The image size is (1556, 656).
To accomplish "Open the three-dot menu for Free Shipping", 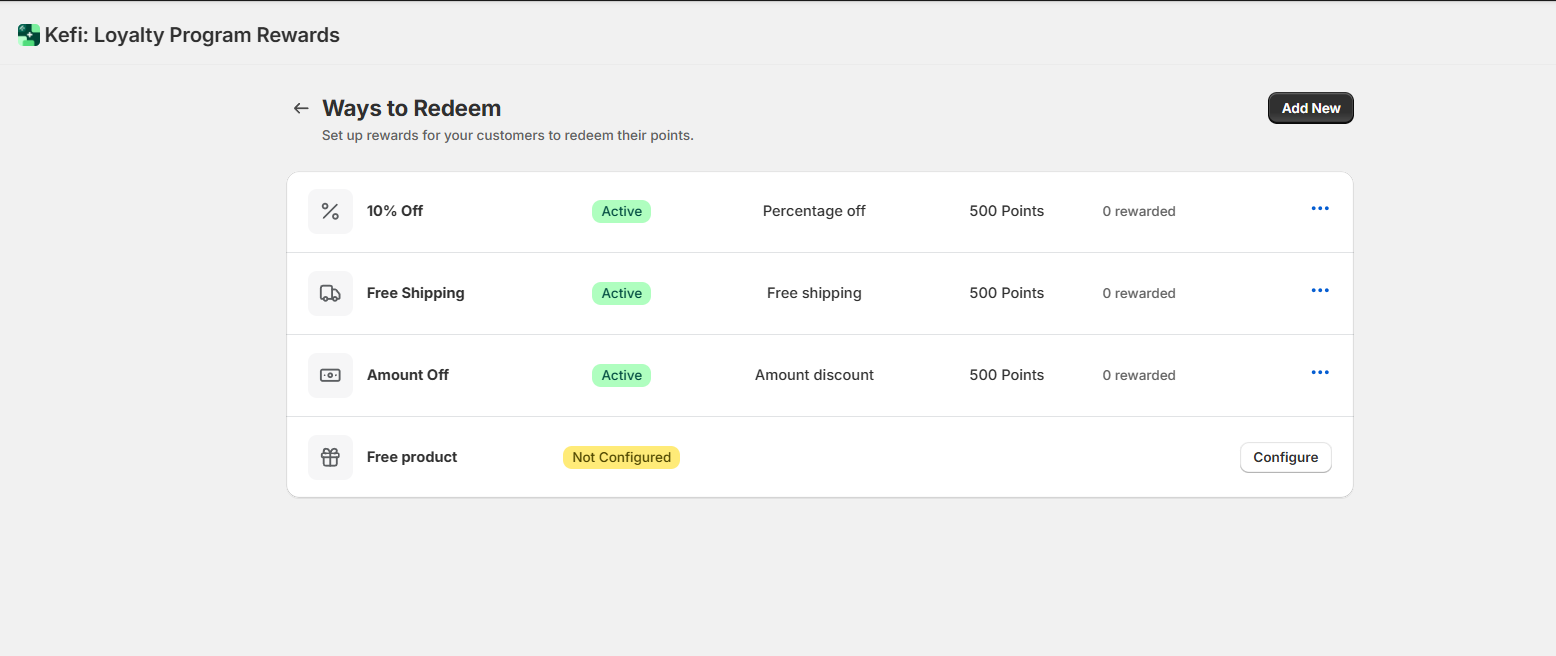I will 1320,291.
